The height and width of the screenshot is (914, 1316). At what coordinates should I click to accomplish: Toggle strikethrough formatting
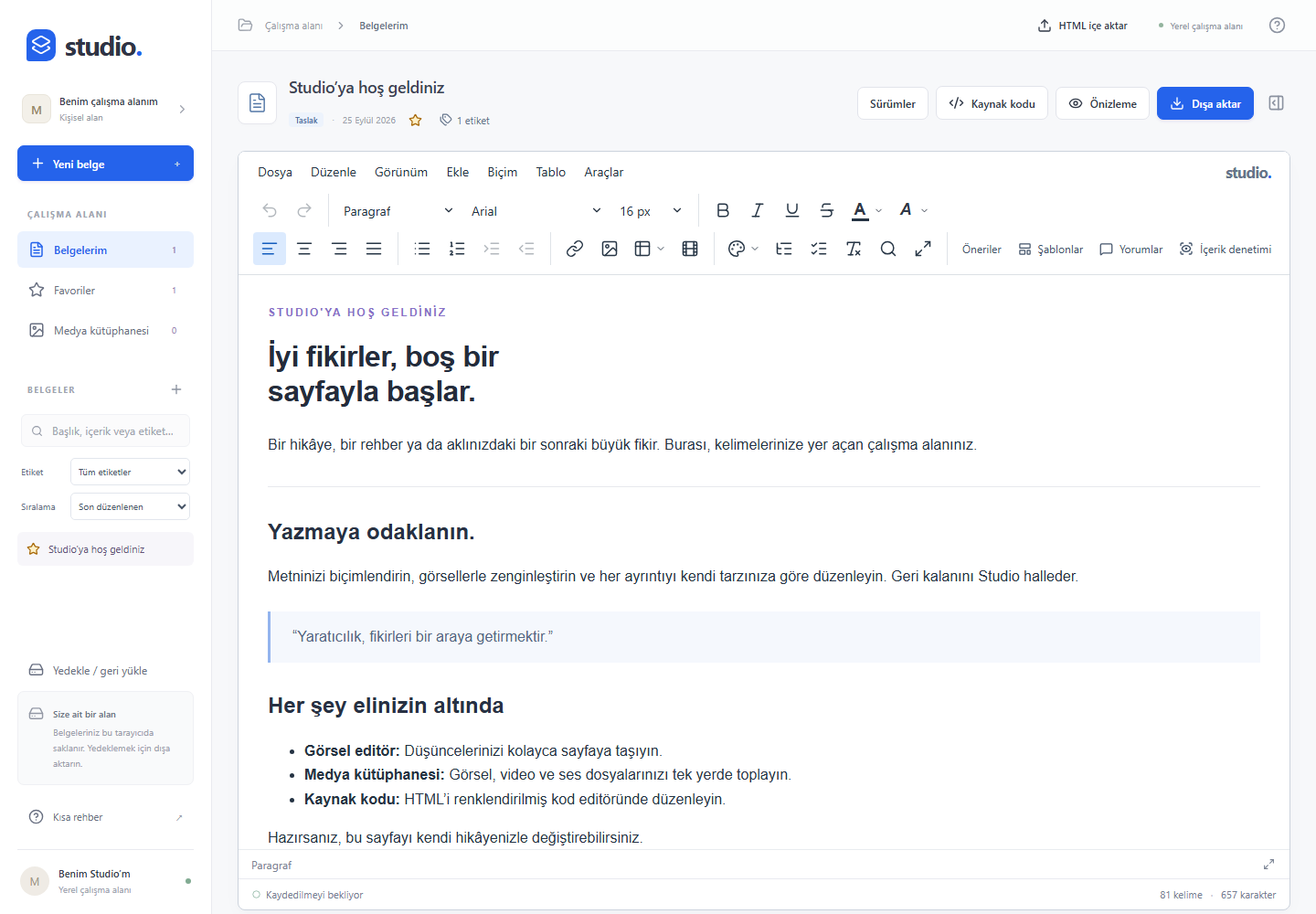point(827,210)
